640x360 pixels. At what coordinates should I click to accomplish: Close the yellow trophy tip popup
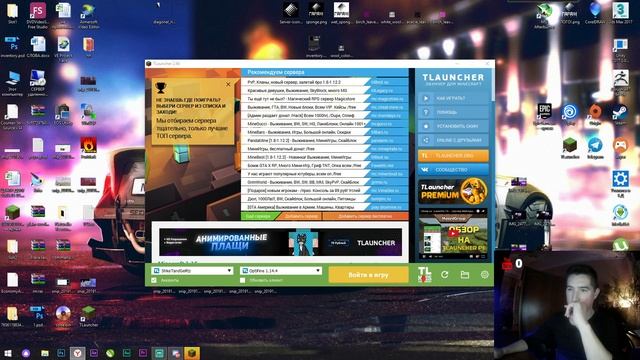(x=228, y=84)
